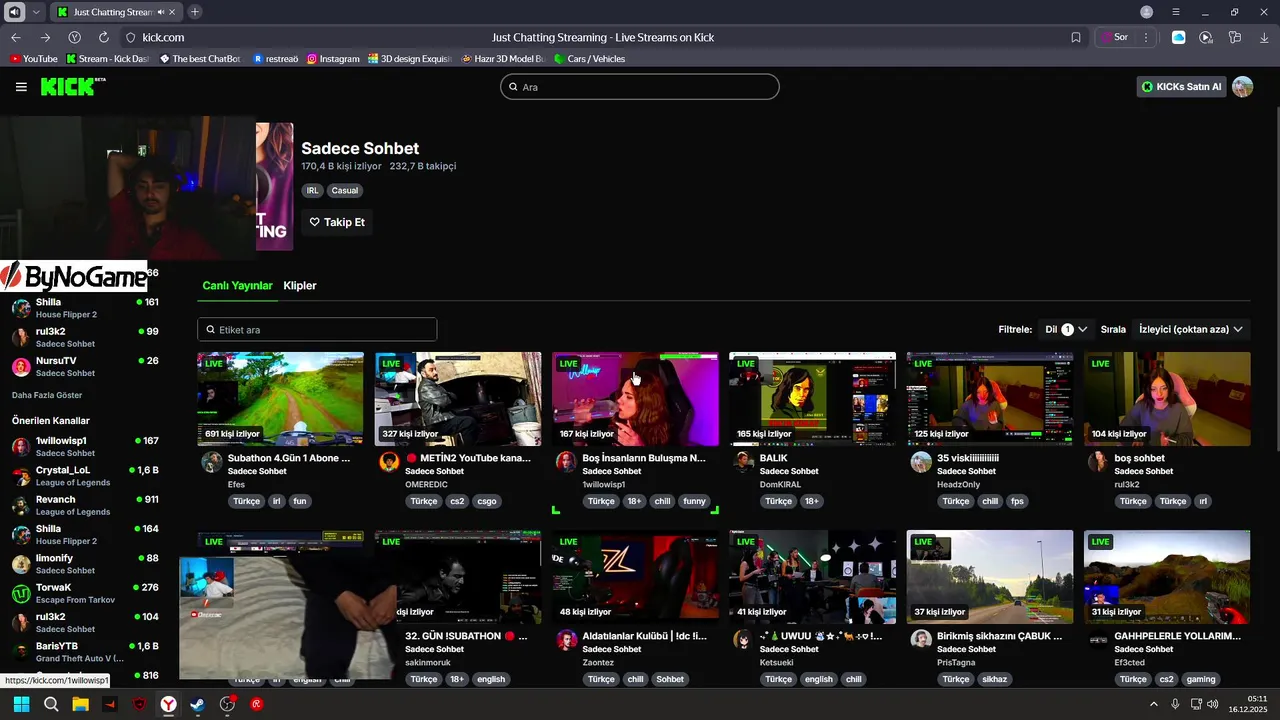
Task: Open Windows Start menu
Action: click(21, 704)
